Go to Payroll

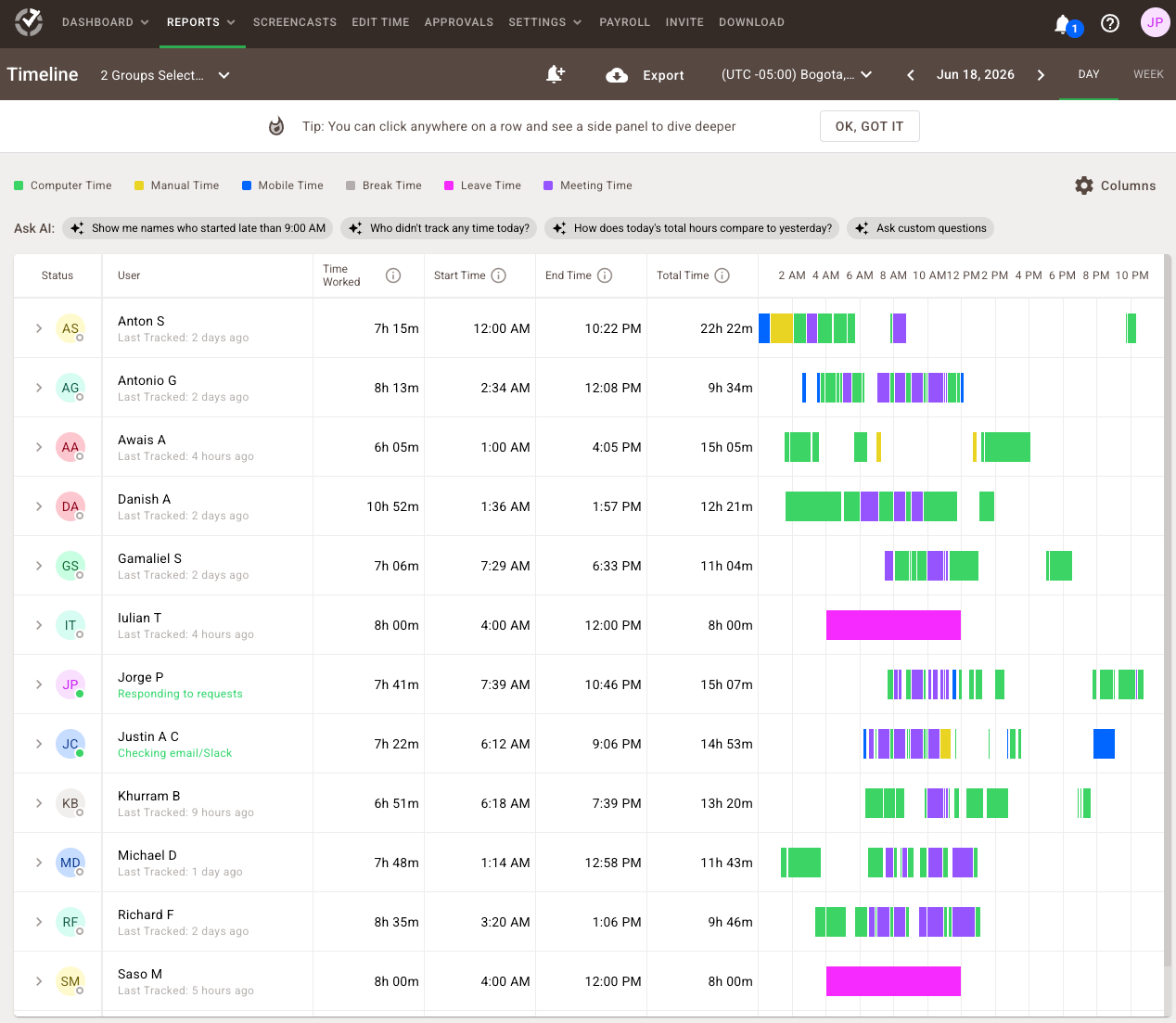[x=625, y=22]
